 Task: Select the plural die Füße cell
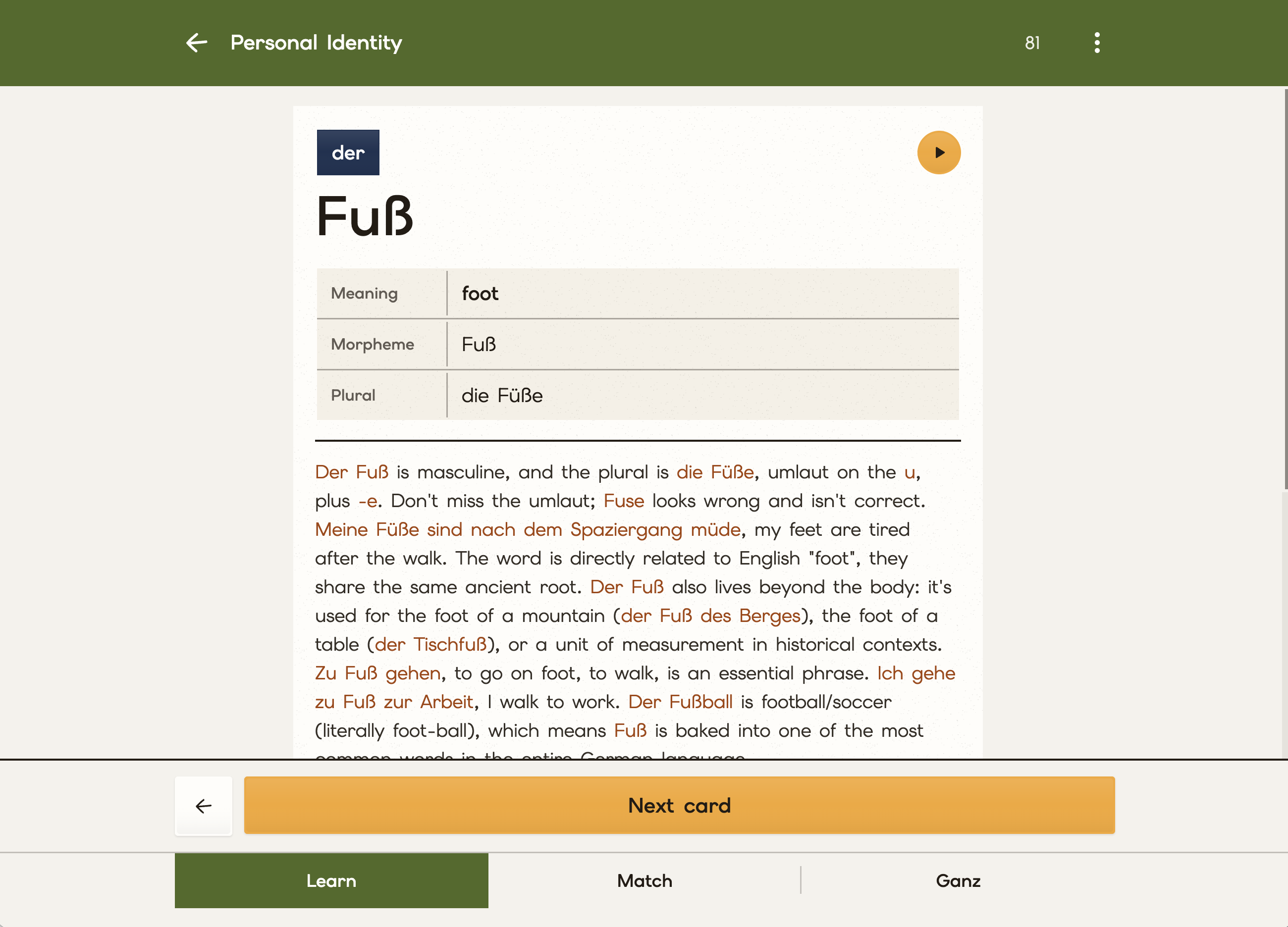point(703,395)
